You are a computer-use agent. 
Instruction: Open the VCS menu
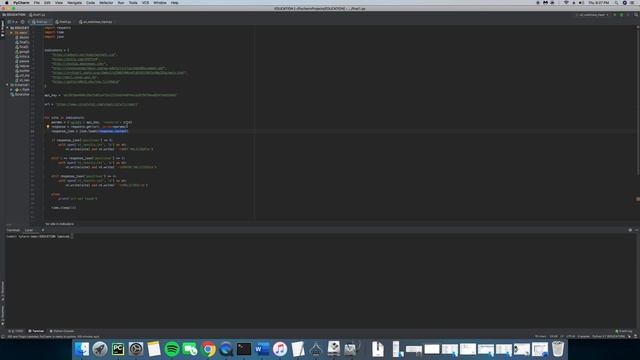pyautogui.click(x=145, y=2)
